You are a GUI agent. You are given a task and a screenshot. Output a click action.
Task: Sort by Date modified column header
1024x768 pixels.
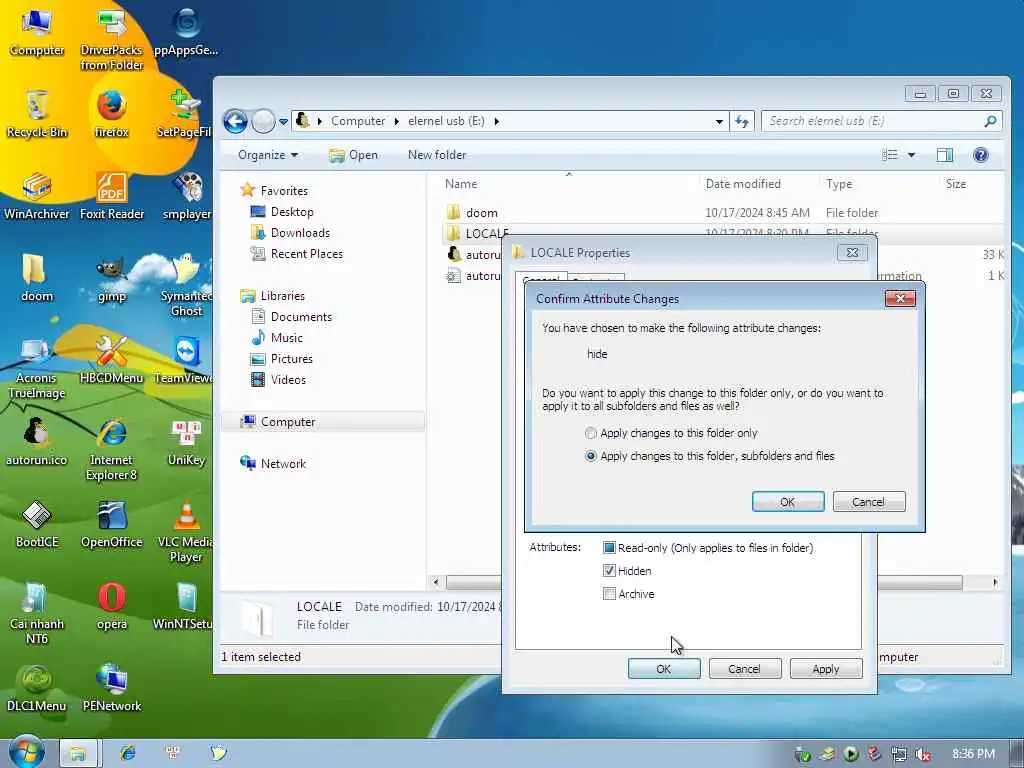(743, 184)
